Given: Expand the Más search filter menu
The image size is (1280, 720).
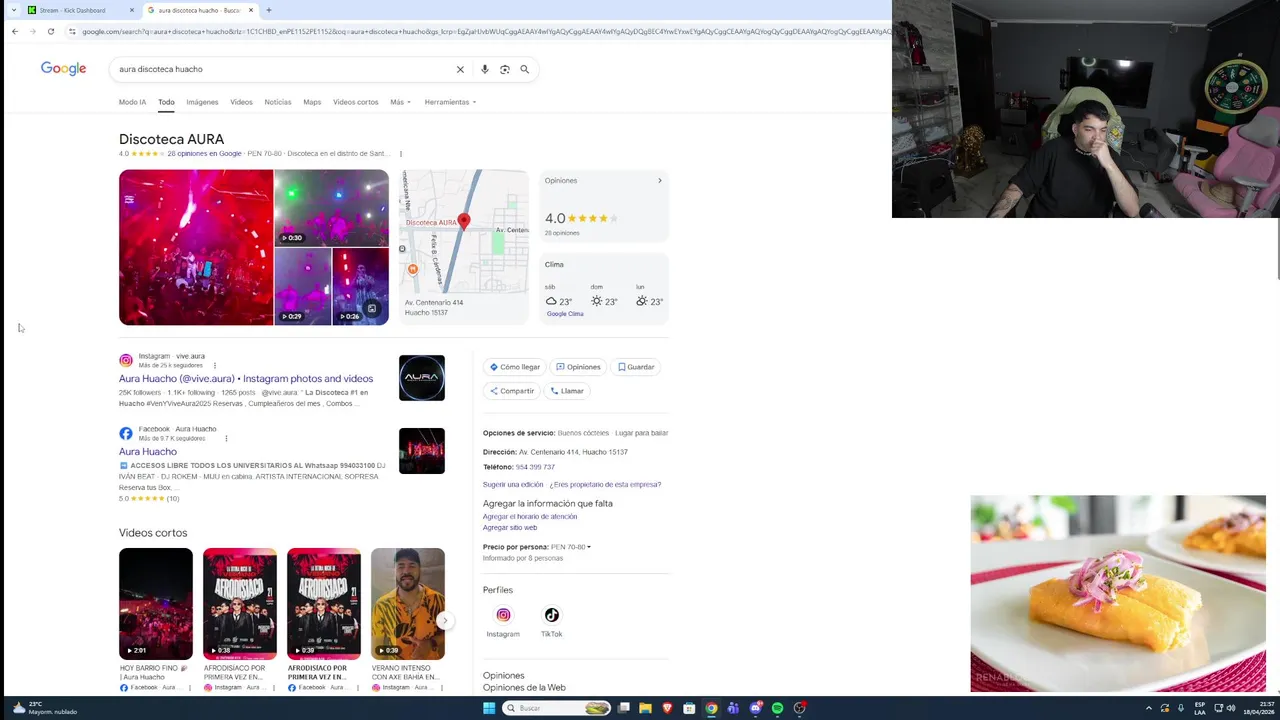Looking at the screenshot, I should click(400, 102).
